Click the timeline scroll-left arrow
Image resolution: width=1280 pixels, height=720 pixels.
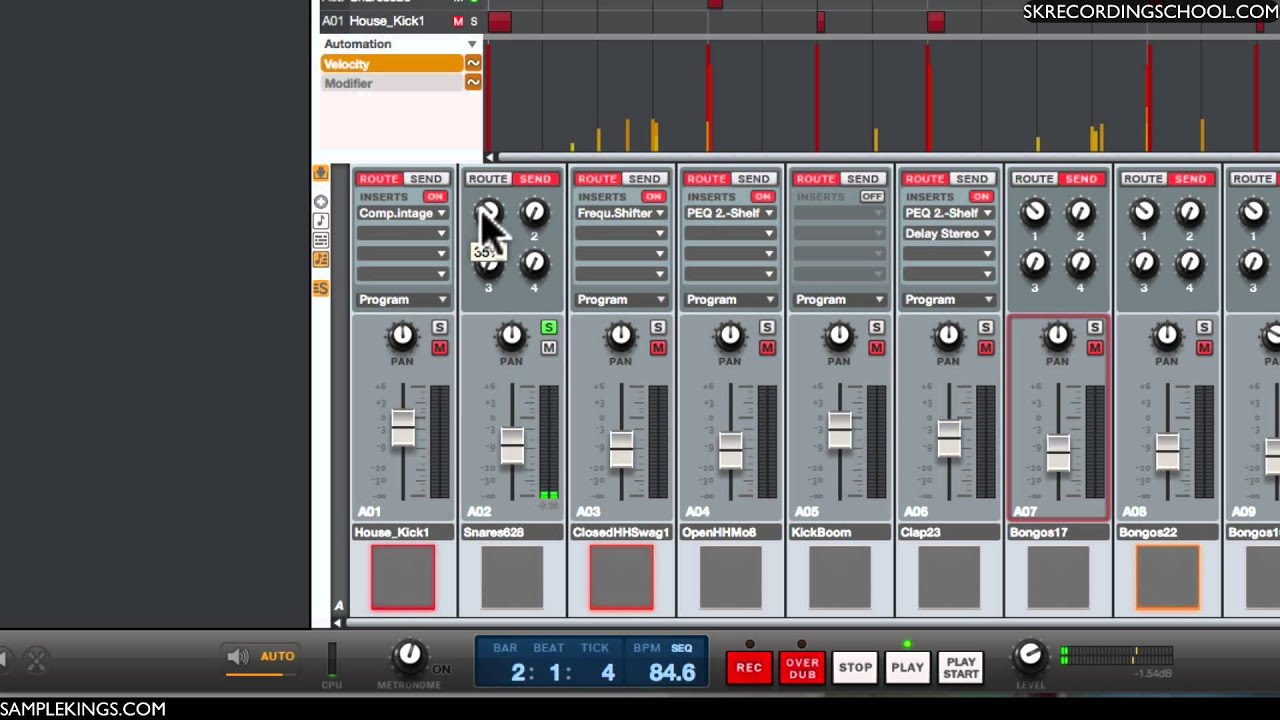[x=489, y=157]
